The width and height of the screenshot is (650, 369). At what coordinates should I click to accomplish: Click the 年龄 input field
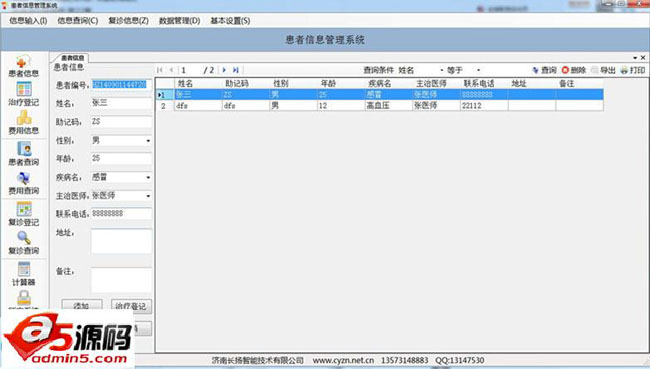[121, 158]
